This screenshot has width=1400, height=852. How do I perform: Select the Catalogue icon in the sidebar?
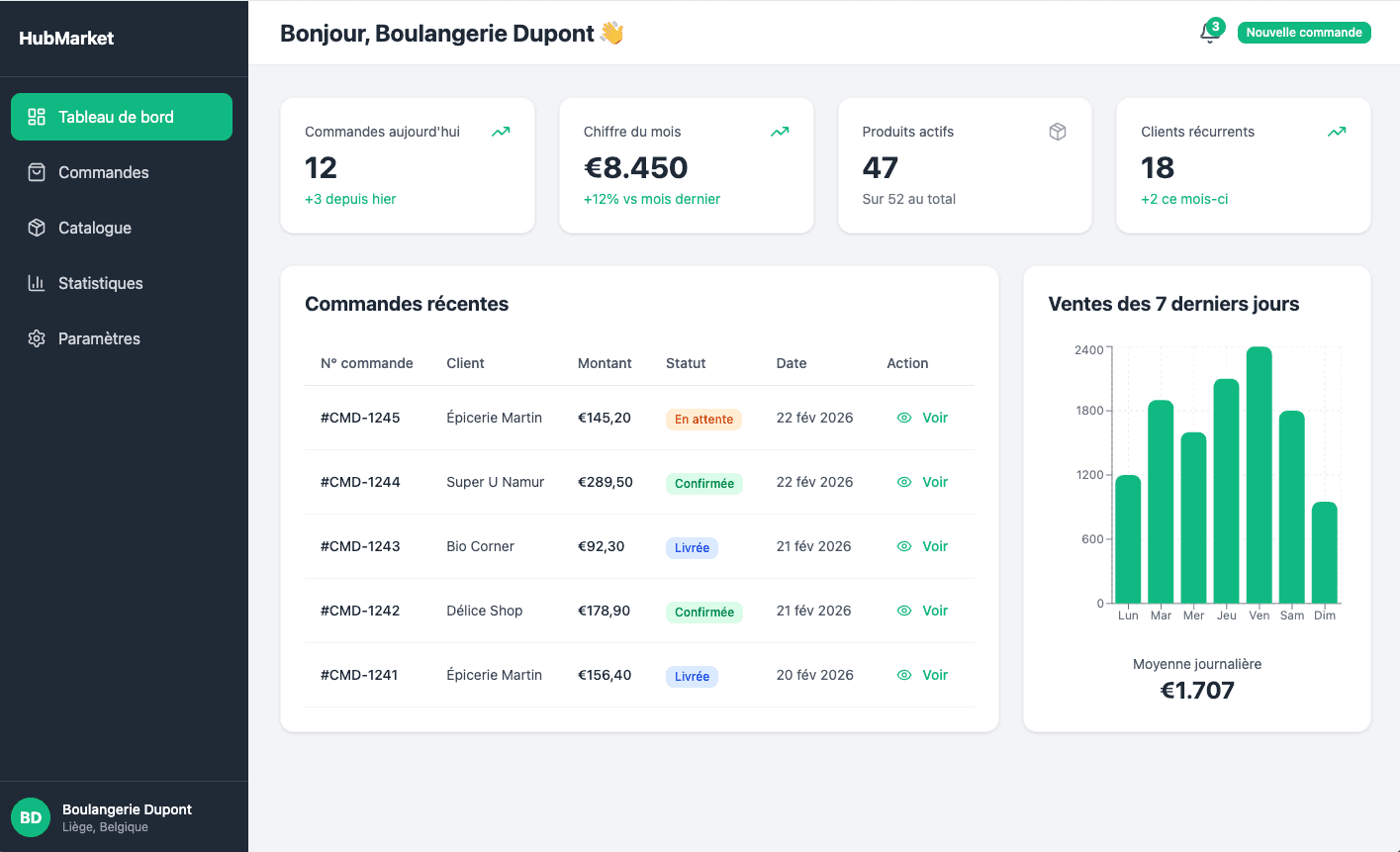[37, 228]
